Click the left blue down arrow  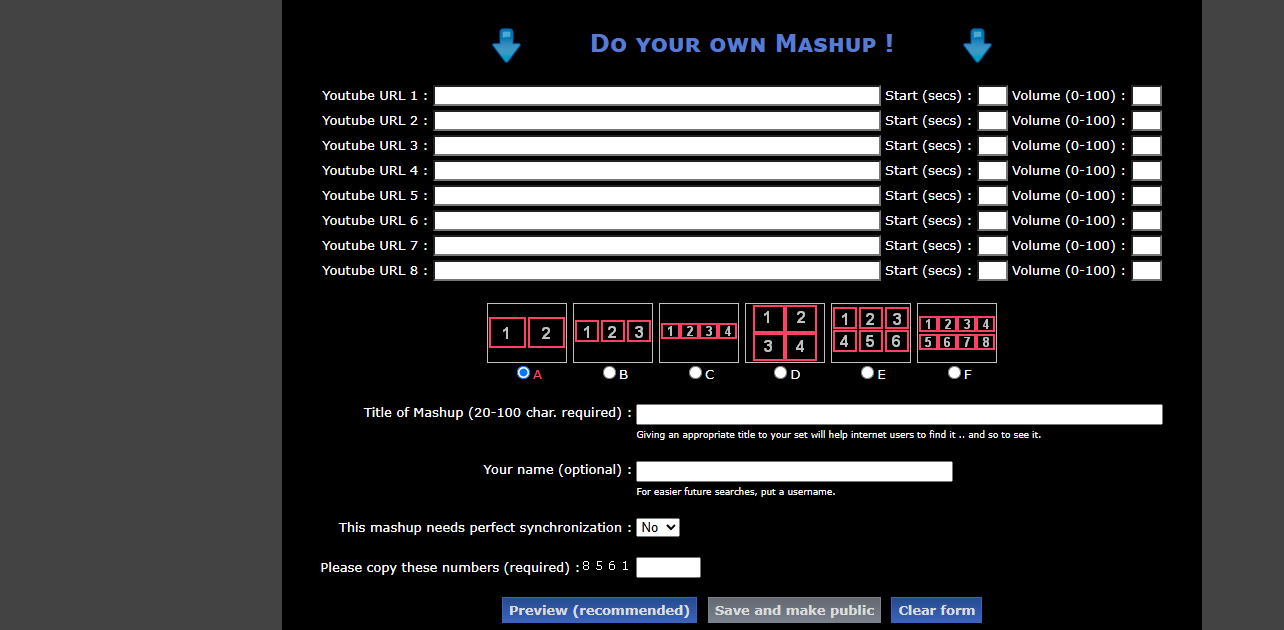506,45
